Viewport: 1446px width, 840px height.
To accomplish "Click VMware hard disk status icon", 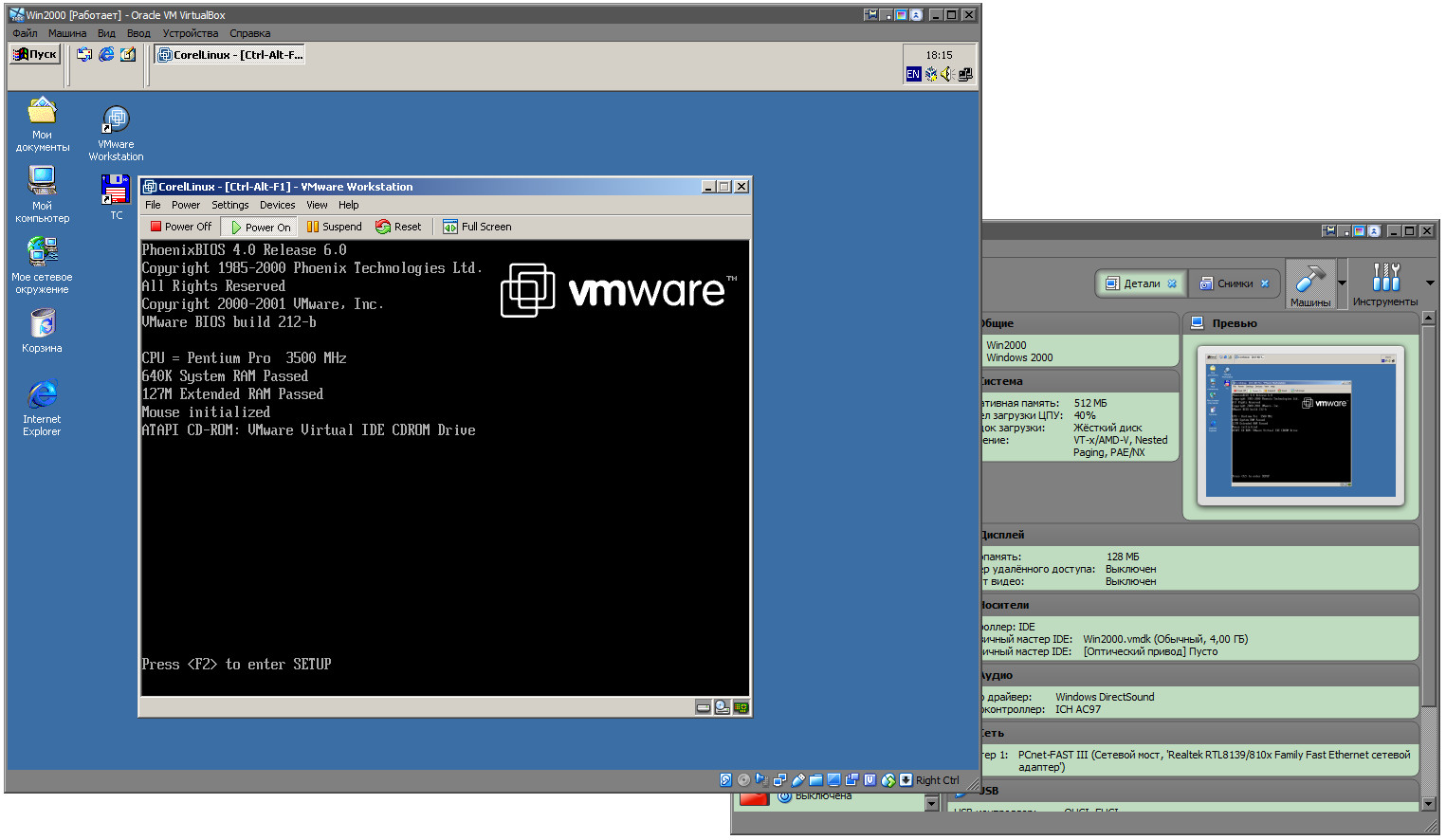I will coord(704,707).
